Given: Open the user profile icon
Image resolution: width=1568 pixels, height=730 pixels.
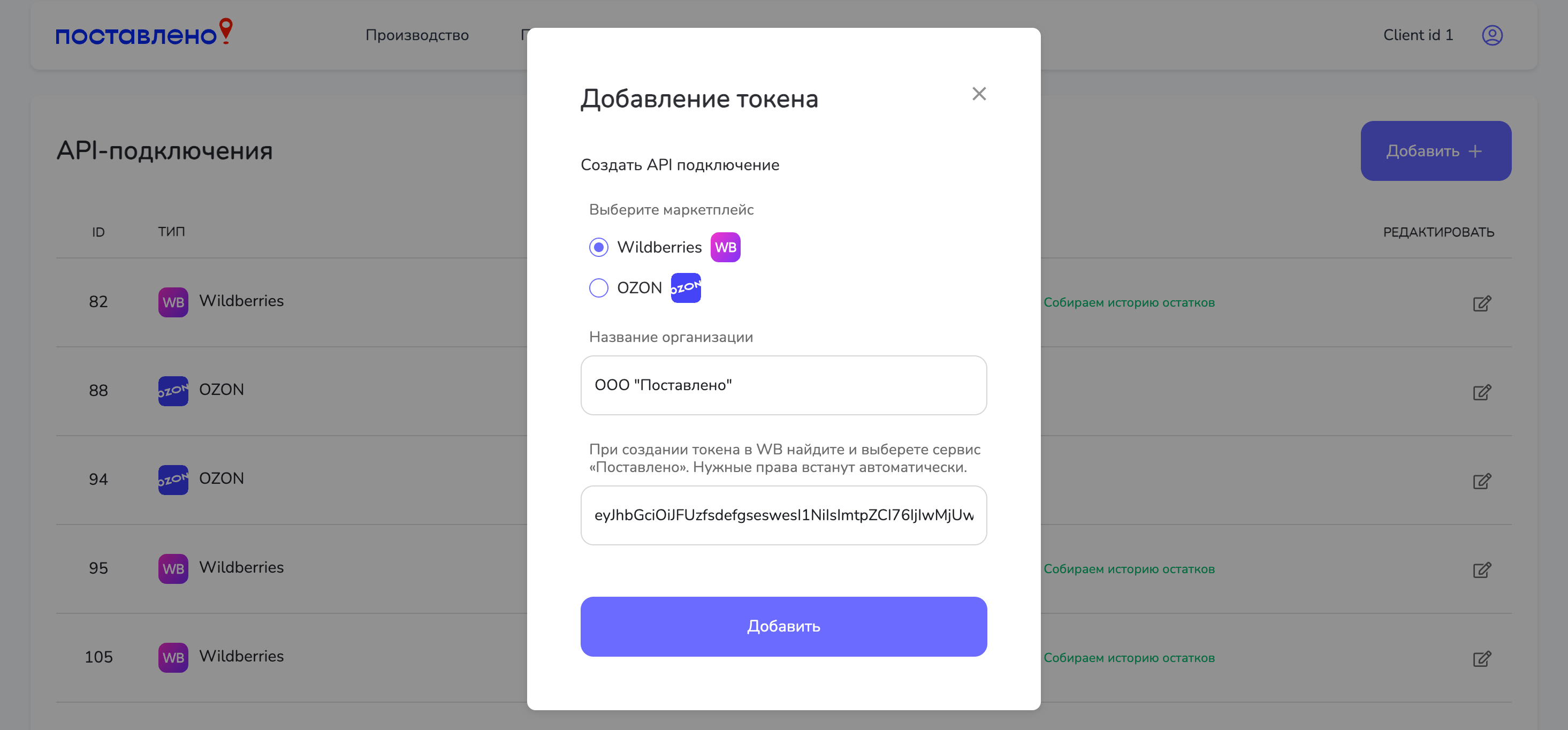Looking at the screenshot, I should coord(1492,35).
